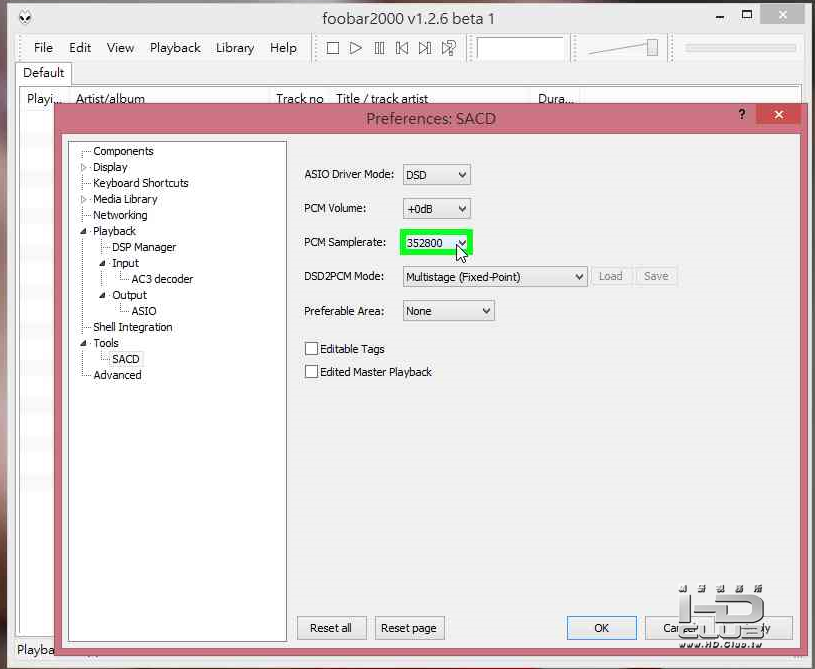Image resolution: width=815 pixels, height=669 pixels.
Task: Open the Preferable Area dropdown
Action: (x=449, y=311)
